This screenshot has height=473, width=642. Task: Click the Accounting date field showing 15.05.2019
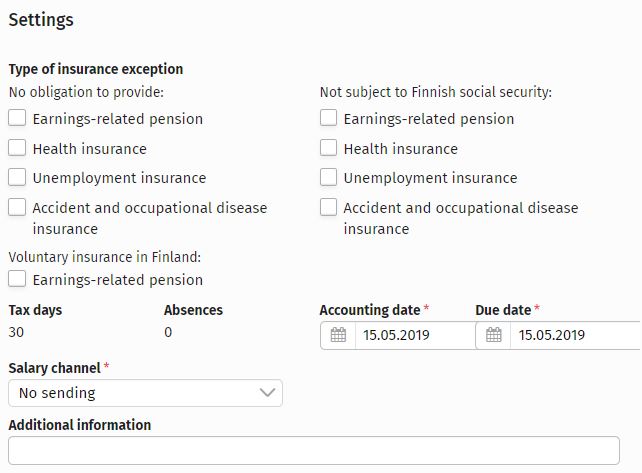[x=416, y=335]
